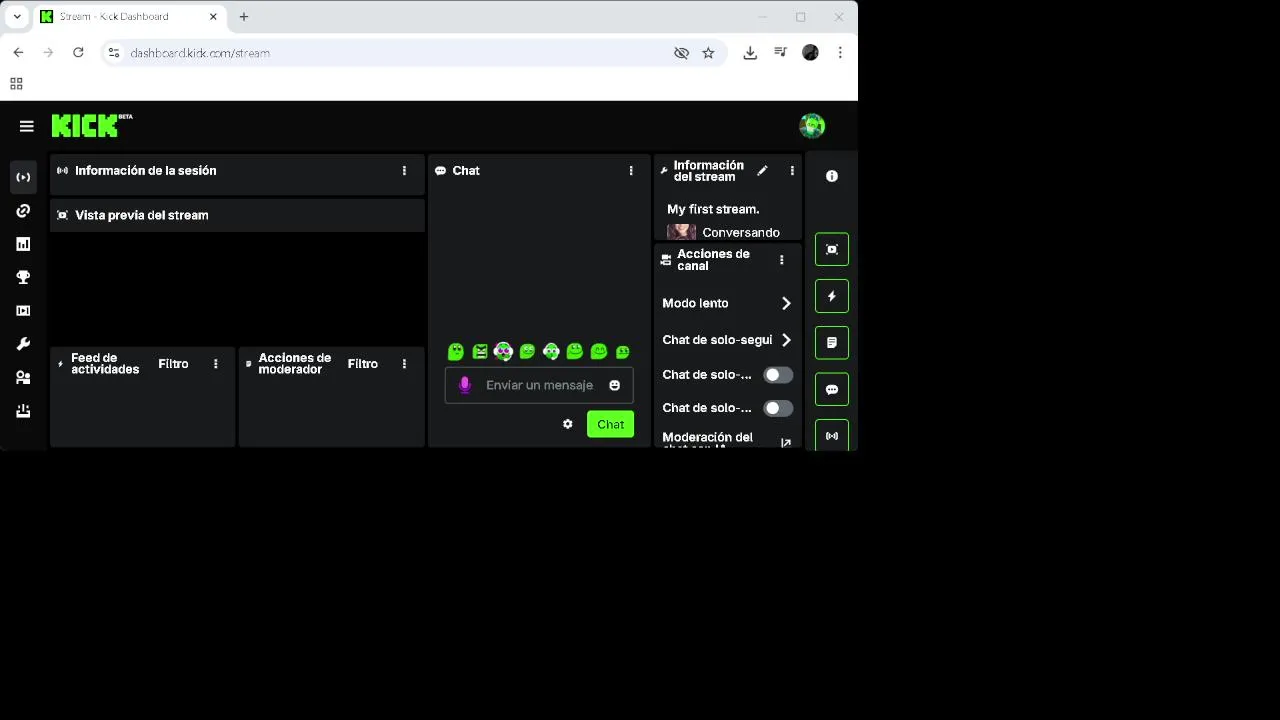This screenshot has height=720, width=1280.
Task: Select the Stream broadcast icon in the sidebar
Action: (23, 177)
